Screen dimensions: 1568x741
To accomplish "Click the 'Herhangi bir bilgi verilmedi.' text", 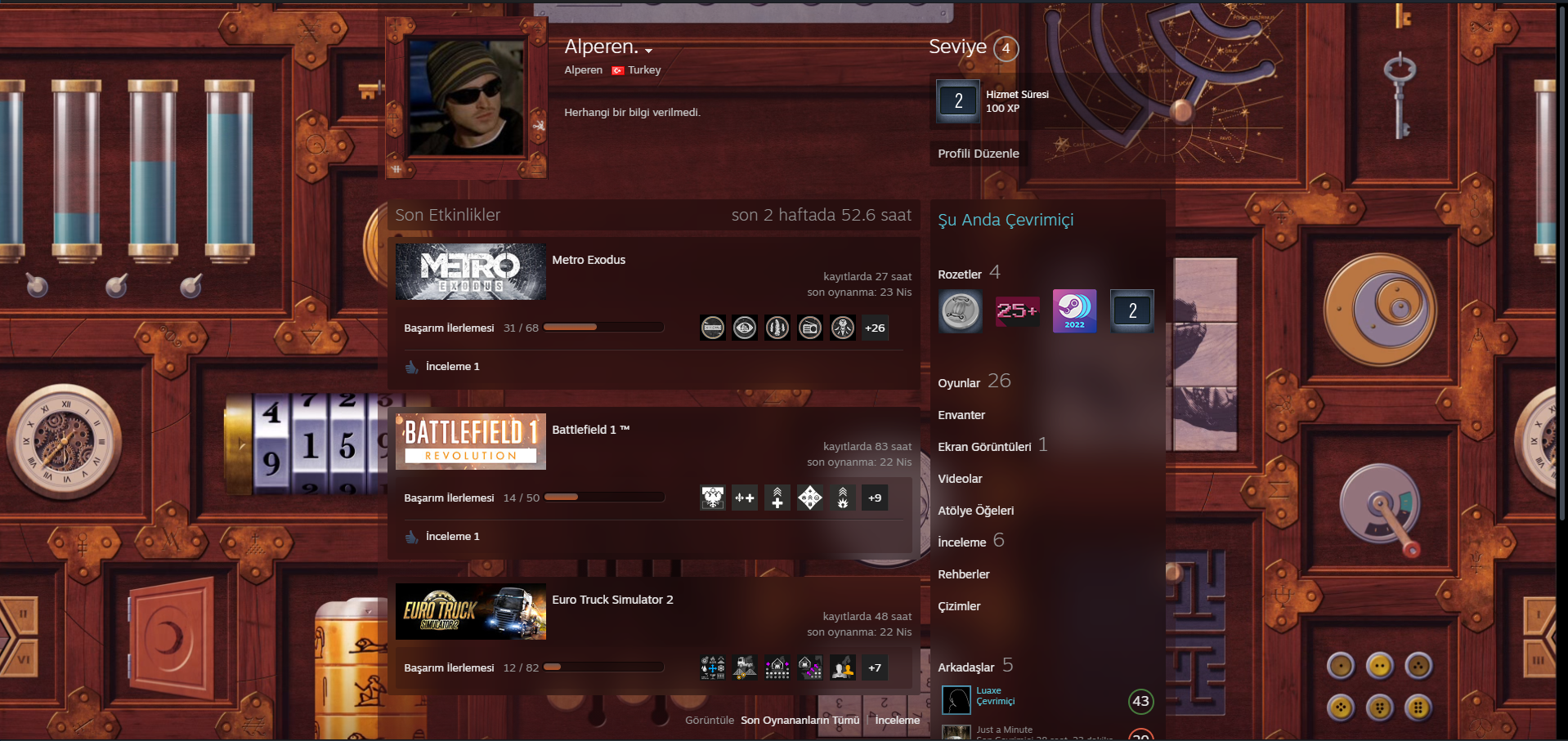I will (632, 113).
